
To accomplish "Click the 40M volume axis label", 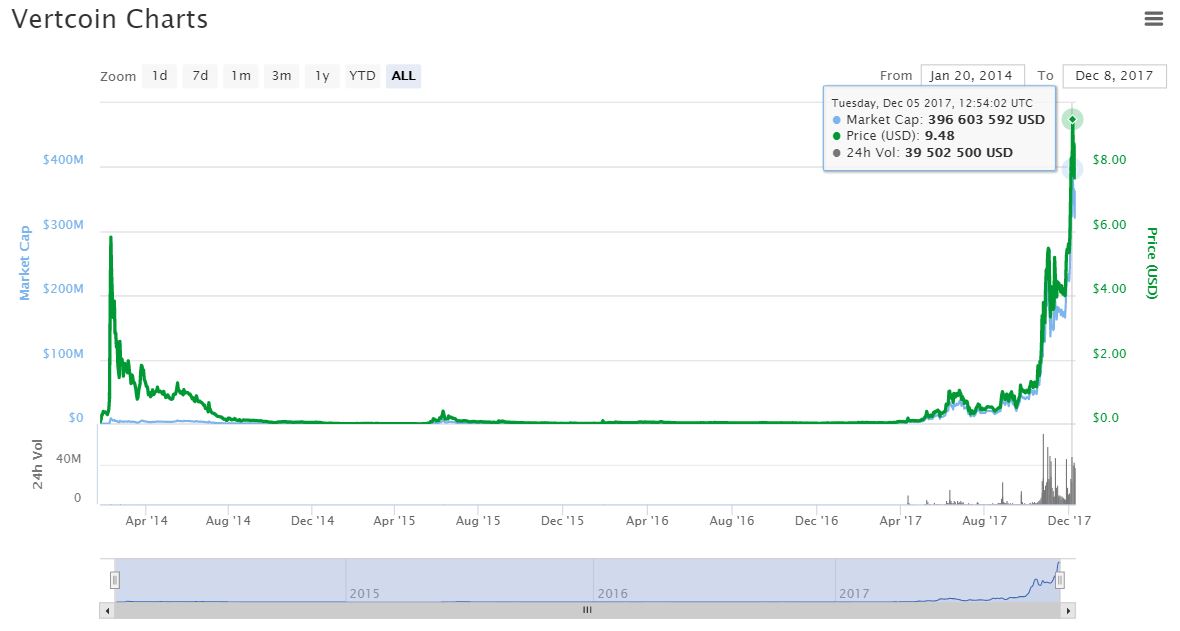I will point(68,459).
